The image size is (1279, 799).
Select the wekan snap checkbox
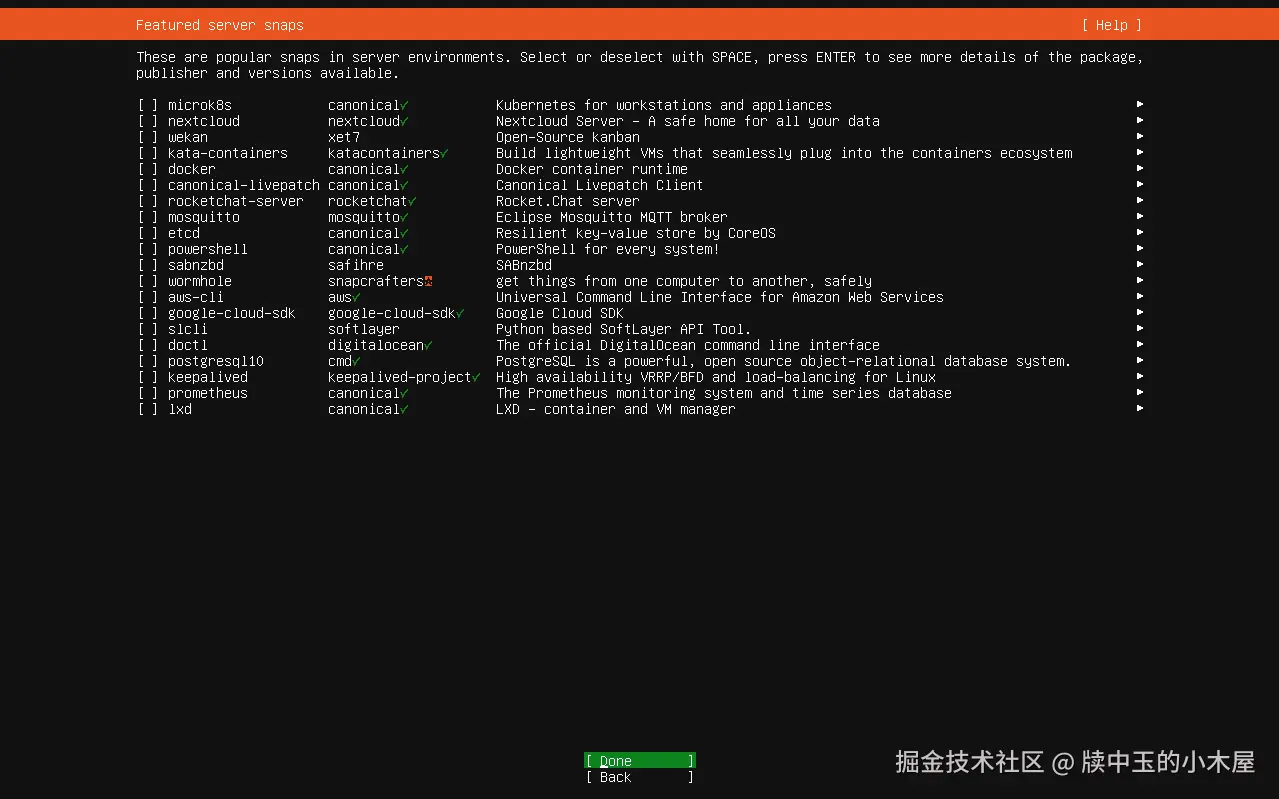coord(148,137)
